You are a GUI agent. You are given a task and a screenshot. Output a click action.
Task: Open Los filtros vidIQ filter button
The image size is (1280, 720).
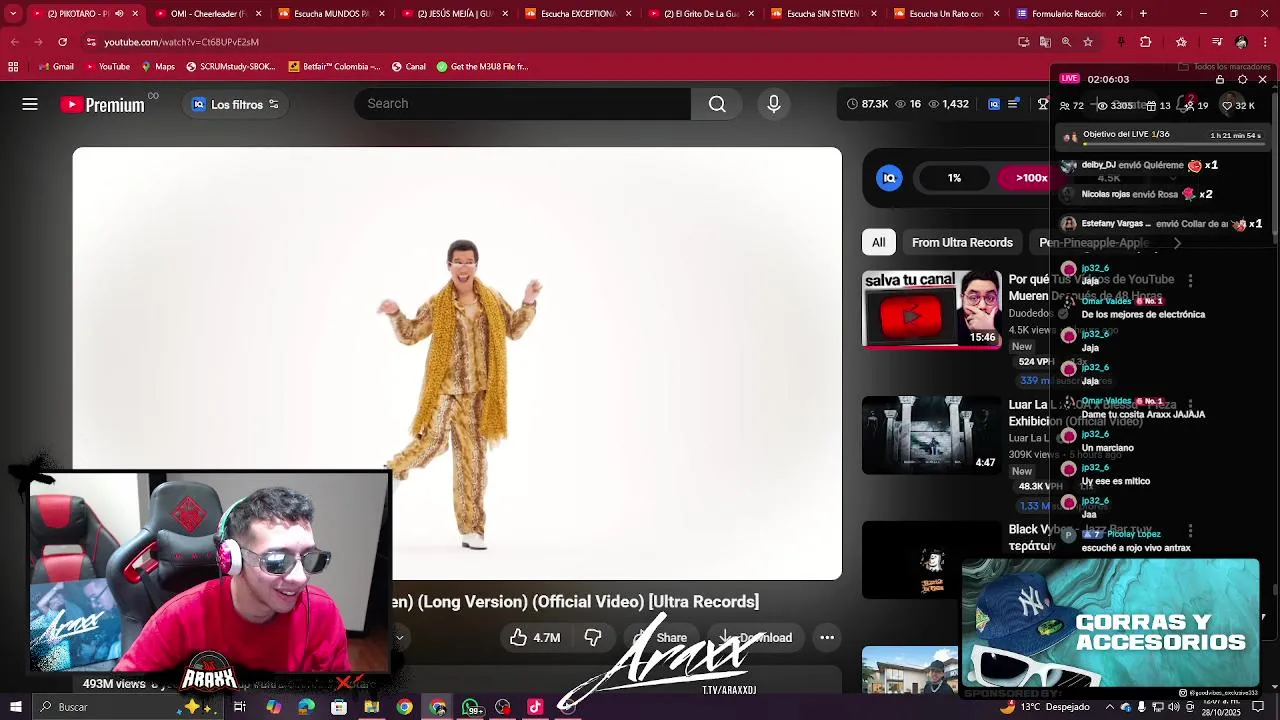pos(235,105)
